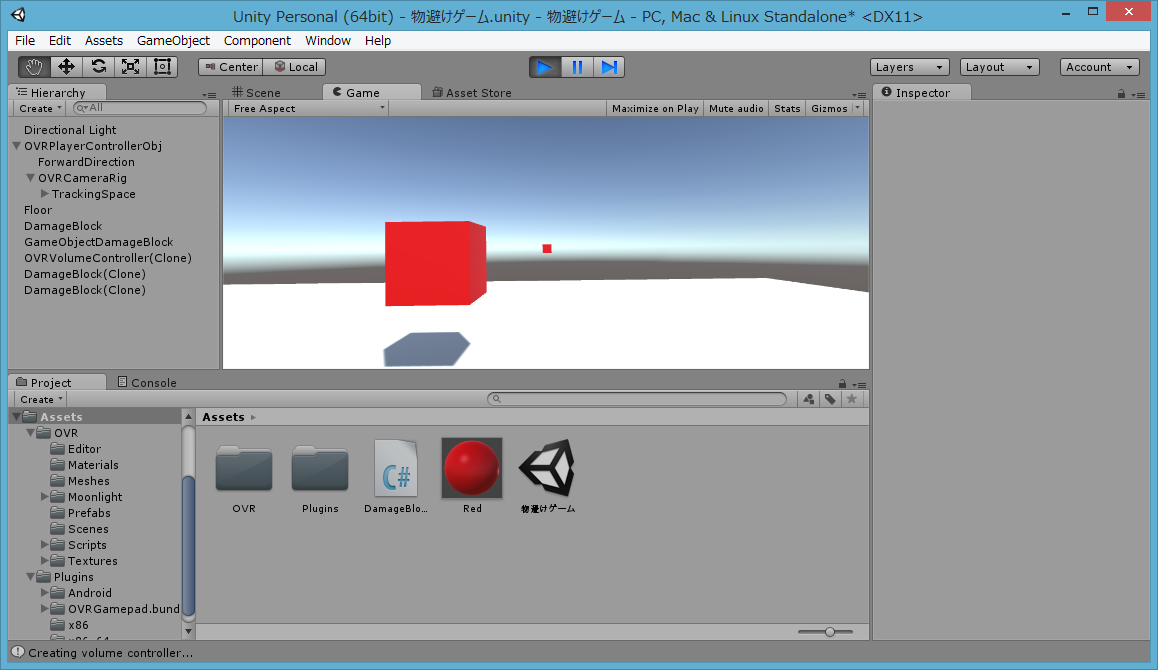Open Gizmos dropdown arrow

coord(857,109)
